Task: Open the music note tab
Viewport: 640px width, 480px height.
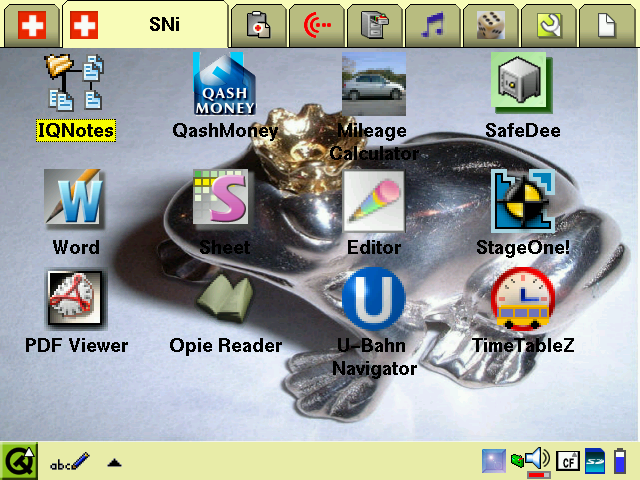Action: [433, 25]
